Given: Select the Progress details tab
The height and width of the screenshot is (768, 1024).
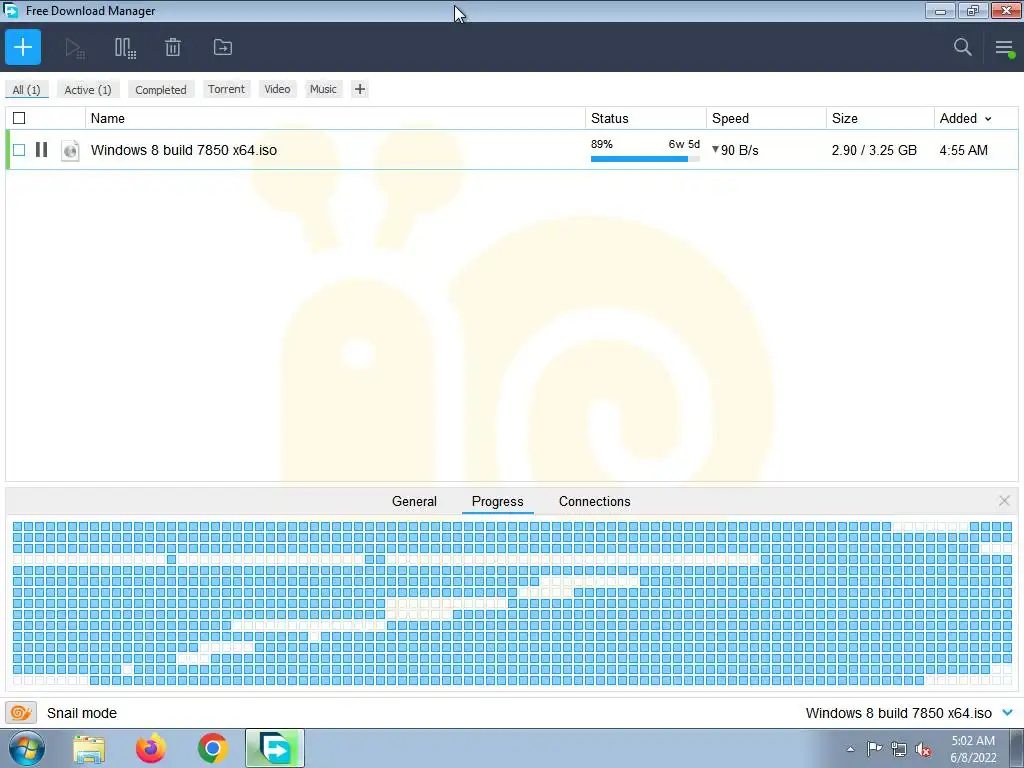Looking at the screenshot, I should coord(498,501).
